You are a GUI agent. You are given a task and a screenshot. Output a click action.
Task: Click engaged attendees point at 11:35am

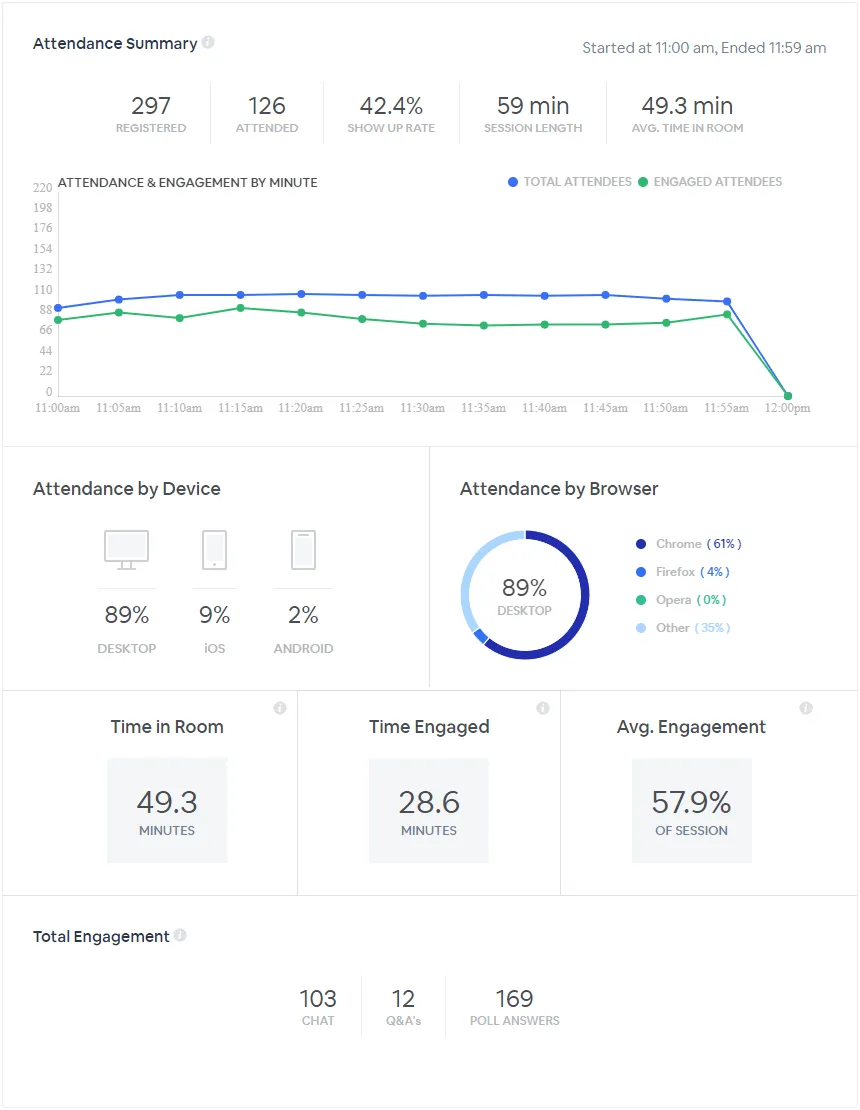click(x=484, y=326)
